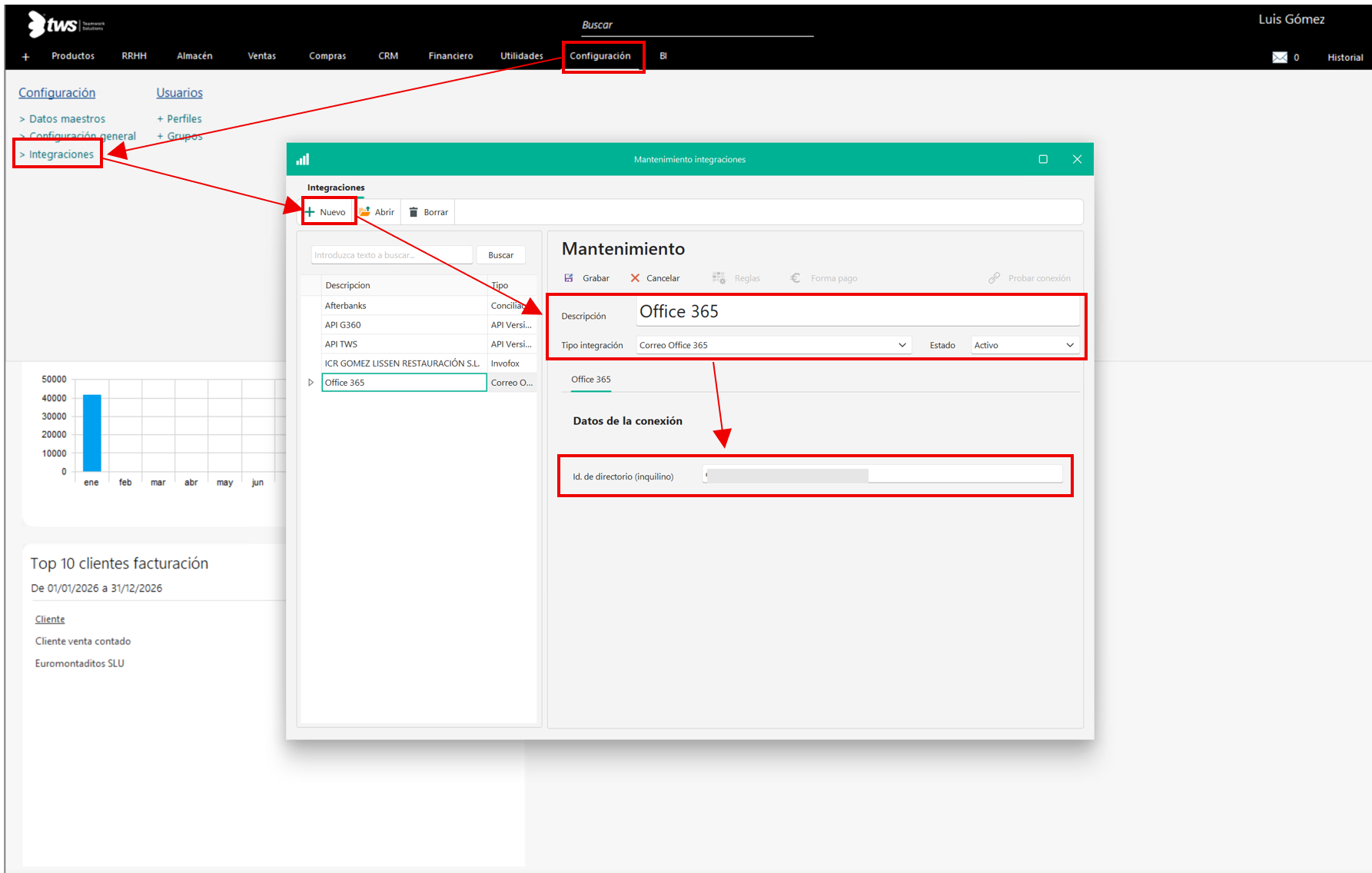
Task: Click the Id. de directorio input field
Action: [882, 476]
